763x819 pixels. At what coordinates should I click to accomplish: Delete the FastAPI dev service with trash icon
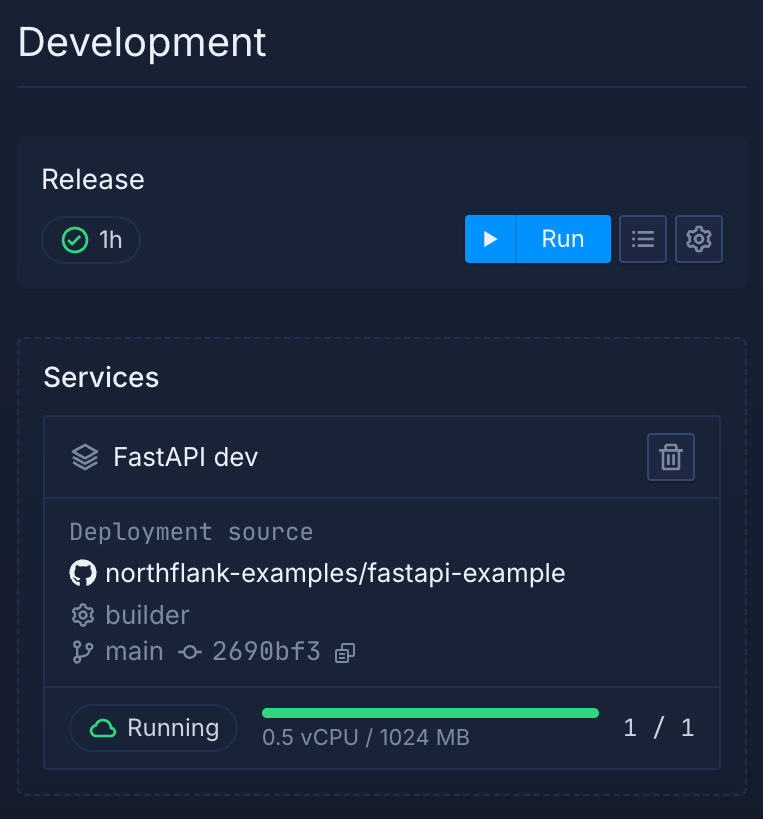671,457
